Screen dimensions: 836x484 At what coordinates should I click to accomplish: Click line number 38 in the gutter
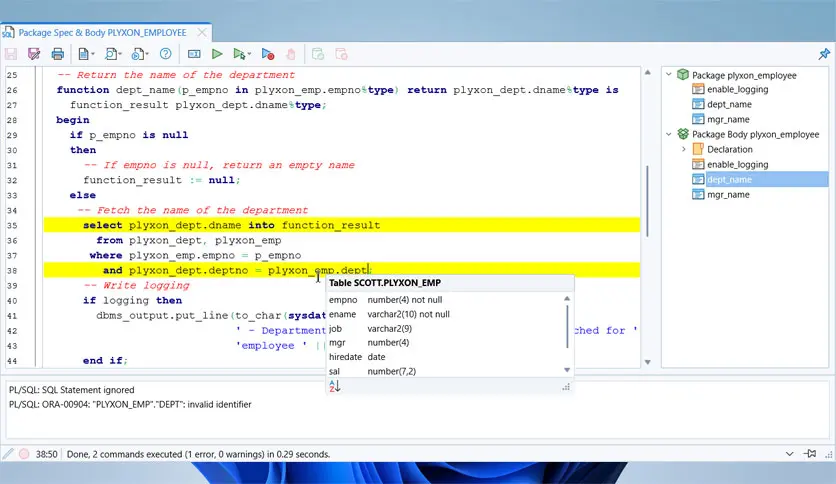pyautogui.click(x=12, y=270)
